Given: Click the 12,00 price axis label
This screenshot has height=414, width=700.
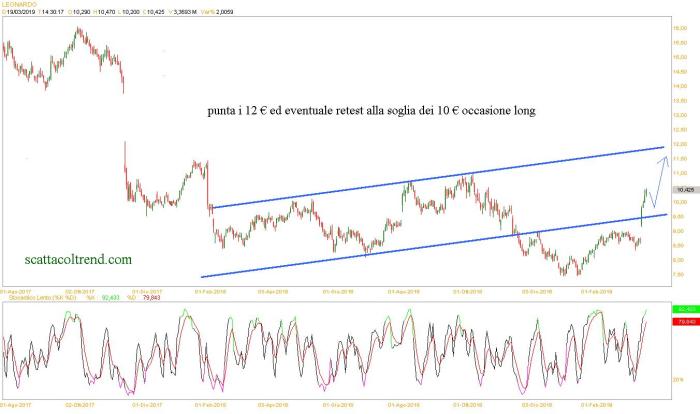Looking at the screenshot, I should point(680,144).
